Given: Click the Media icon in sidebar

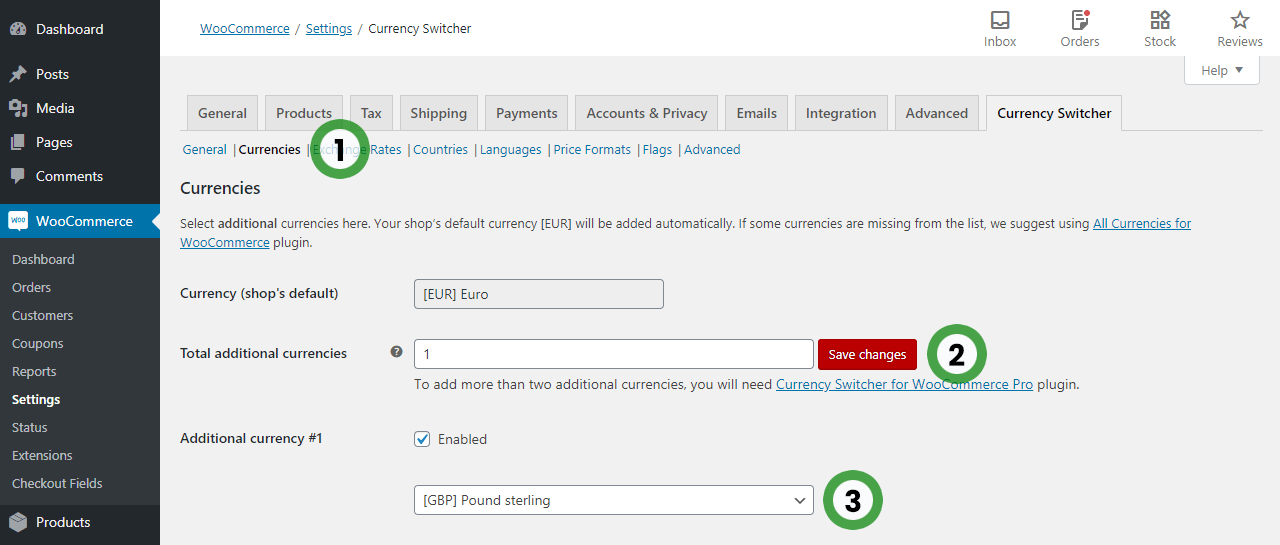Looking at the screenshot, I should click(x=18, y=108).
